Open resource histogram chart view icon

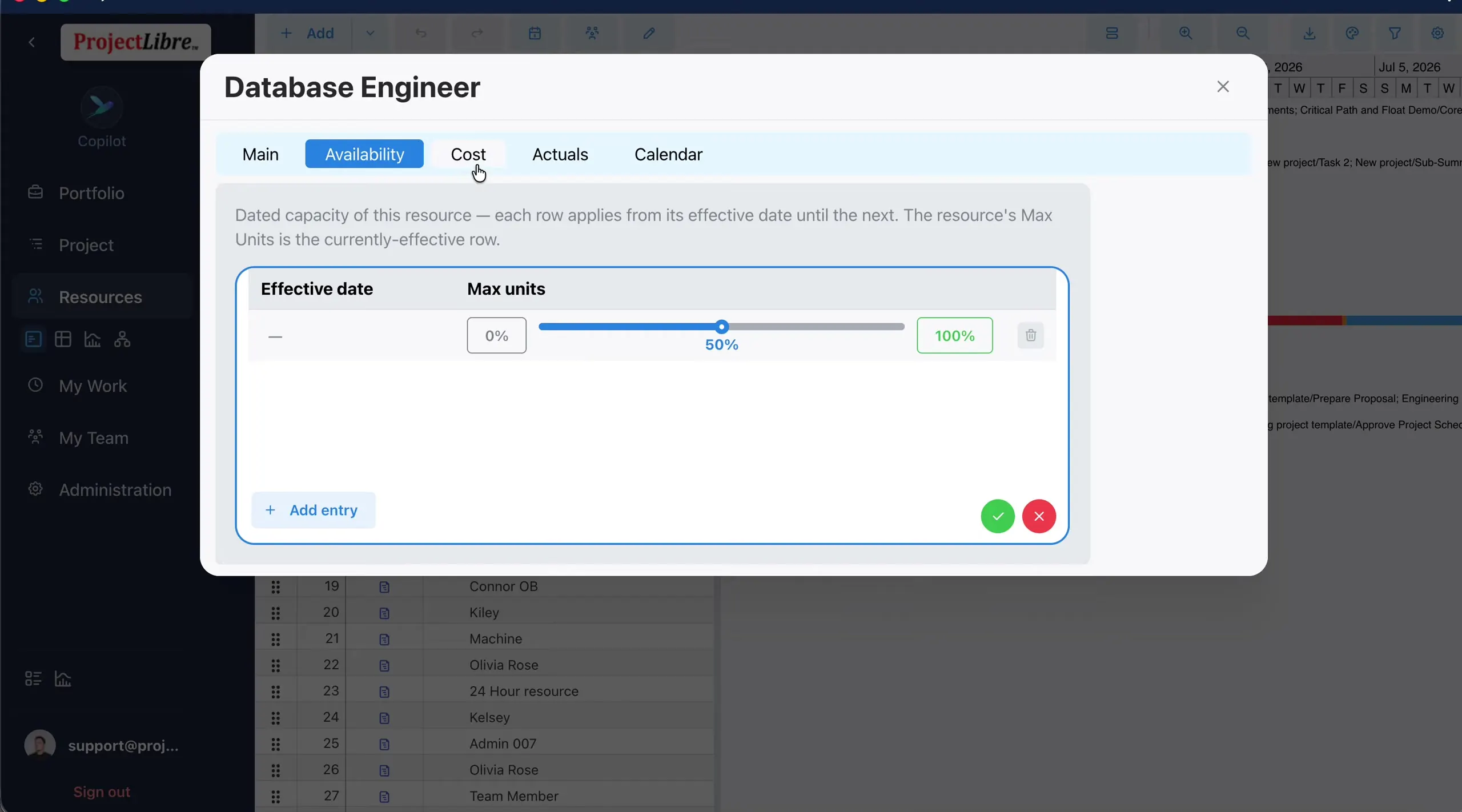coord(93,339)
